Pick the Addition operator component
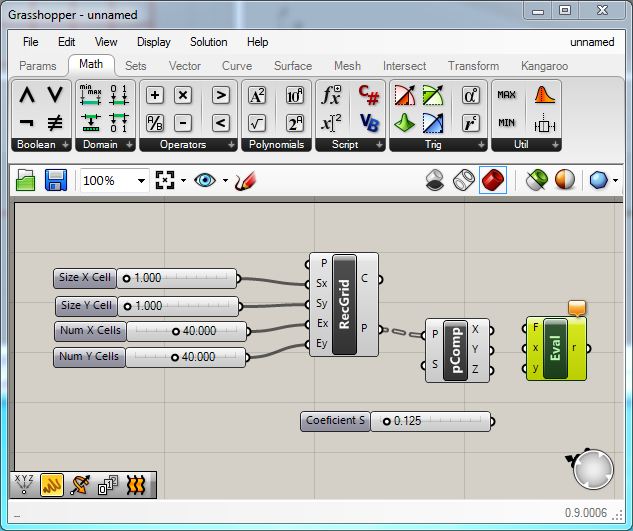The image size is (633, 531). click(155, 96)
